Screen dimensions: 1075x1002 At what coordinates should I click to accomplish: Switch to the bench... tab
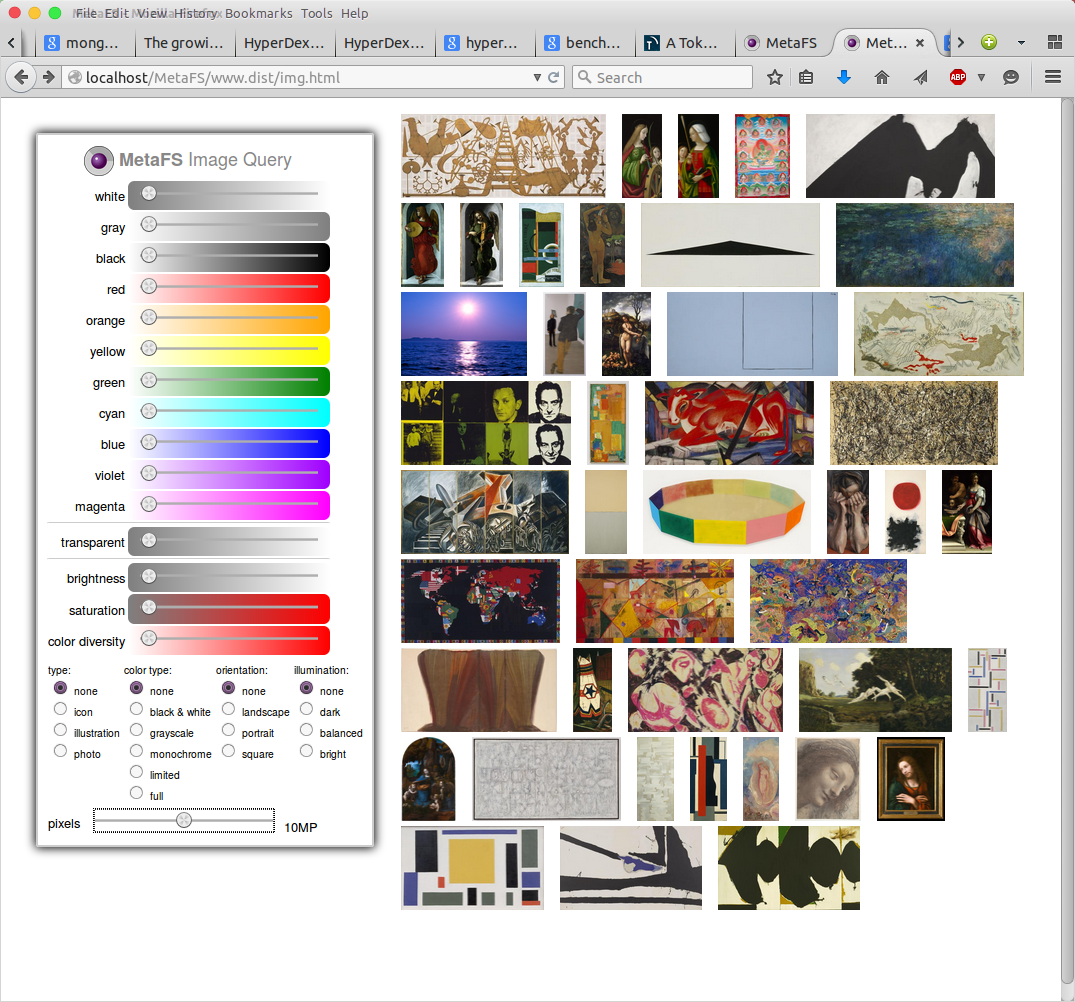pos(583,42)
